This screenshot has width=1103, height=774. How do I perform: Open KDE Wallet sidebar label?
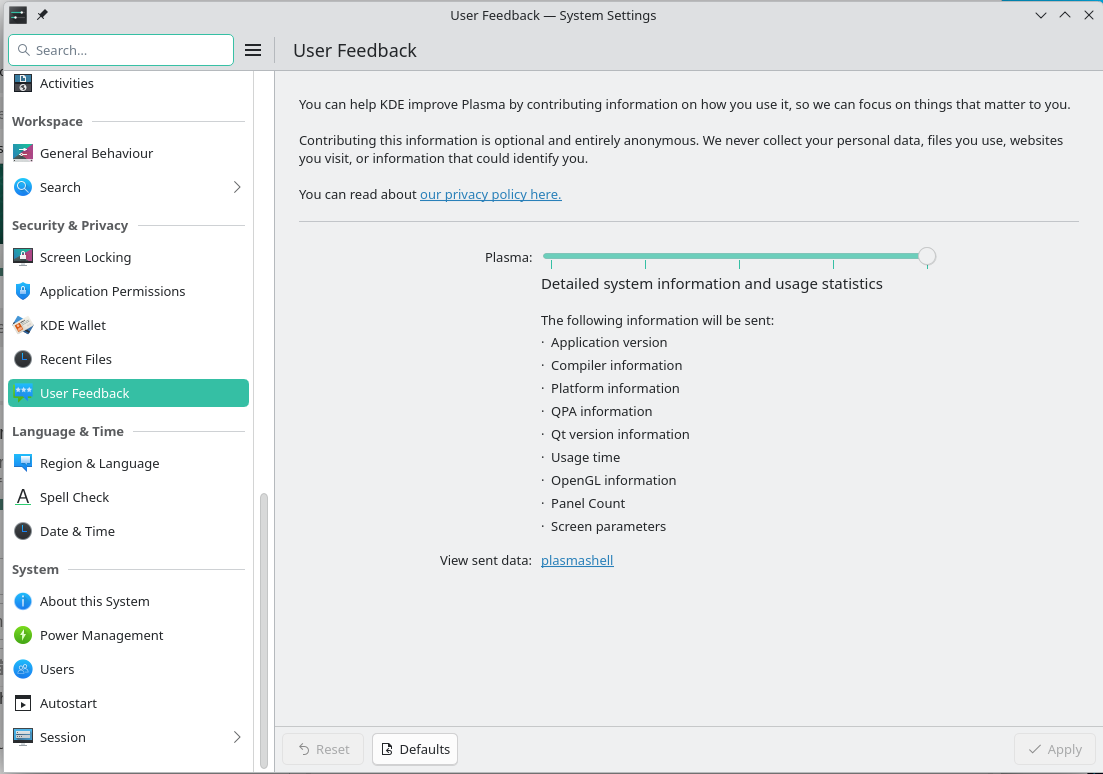73,325
